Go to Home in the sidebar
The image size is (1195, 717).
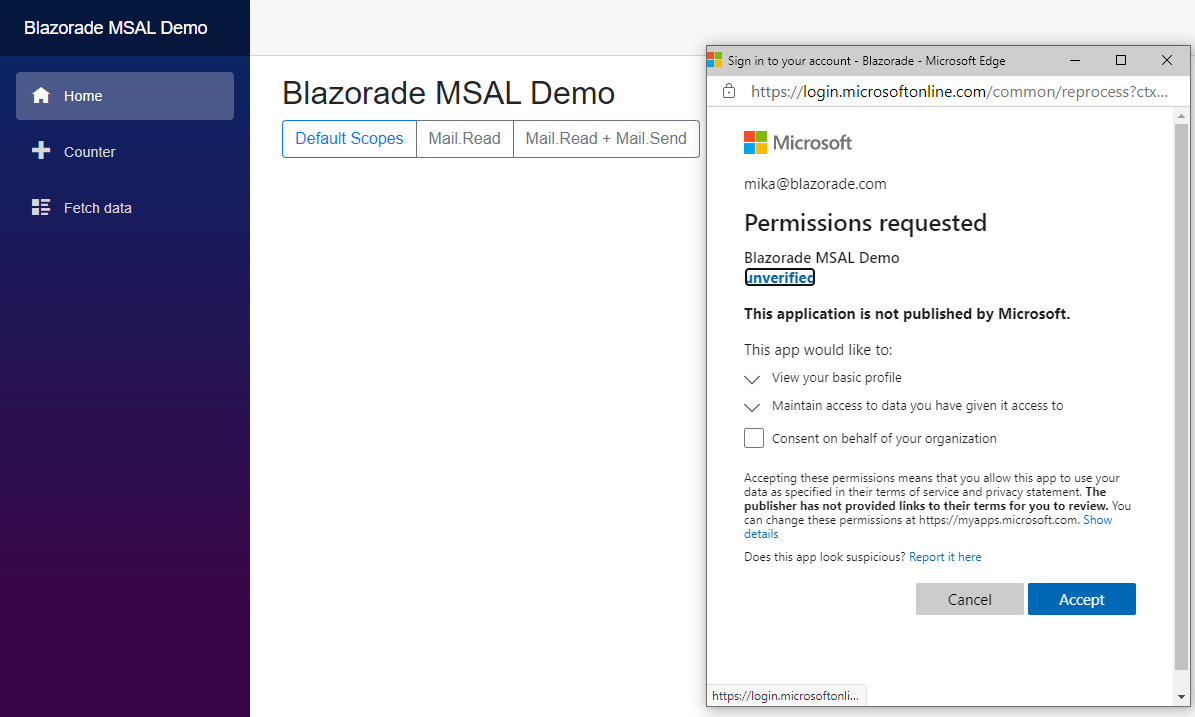pyautogui.click(x=125, y=96)
